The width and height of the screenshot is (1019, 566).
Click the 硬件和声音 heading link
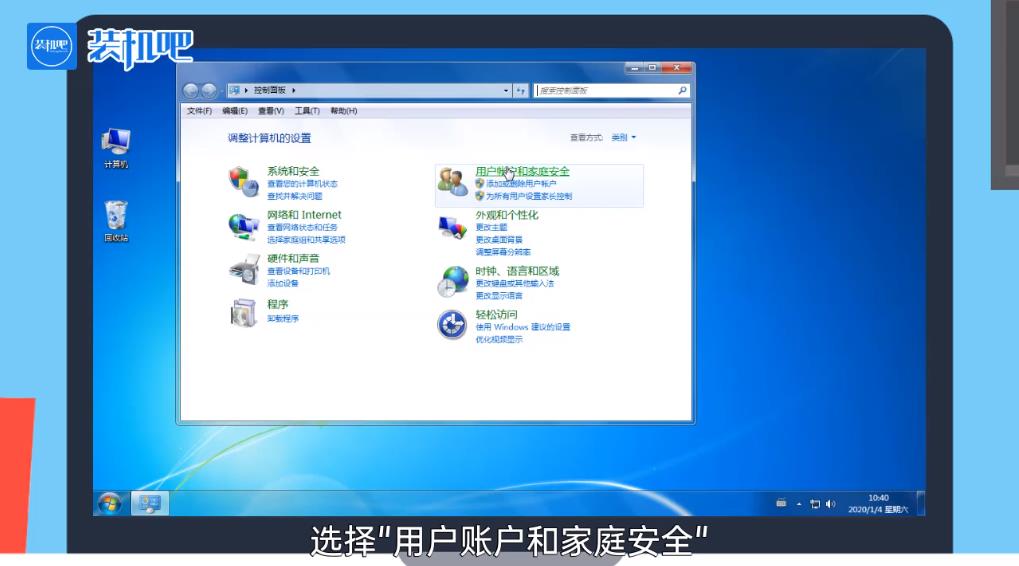(x=293, y=258)
